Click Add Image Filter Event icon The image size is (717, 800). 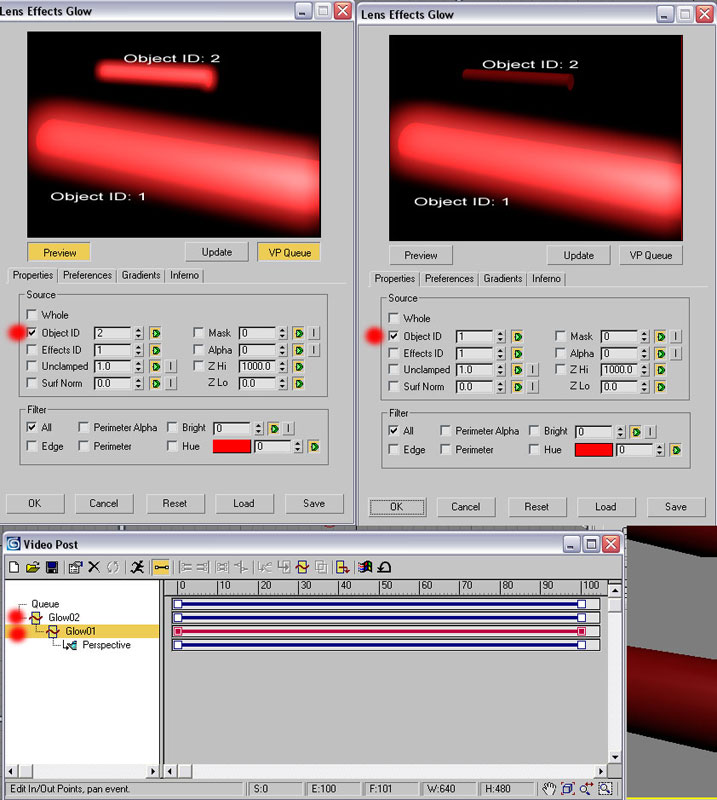click(x=302, y=567)
